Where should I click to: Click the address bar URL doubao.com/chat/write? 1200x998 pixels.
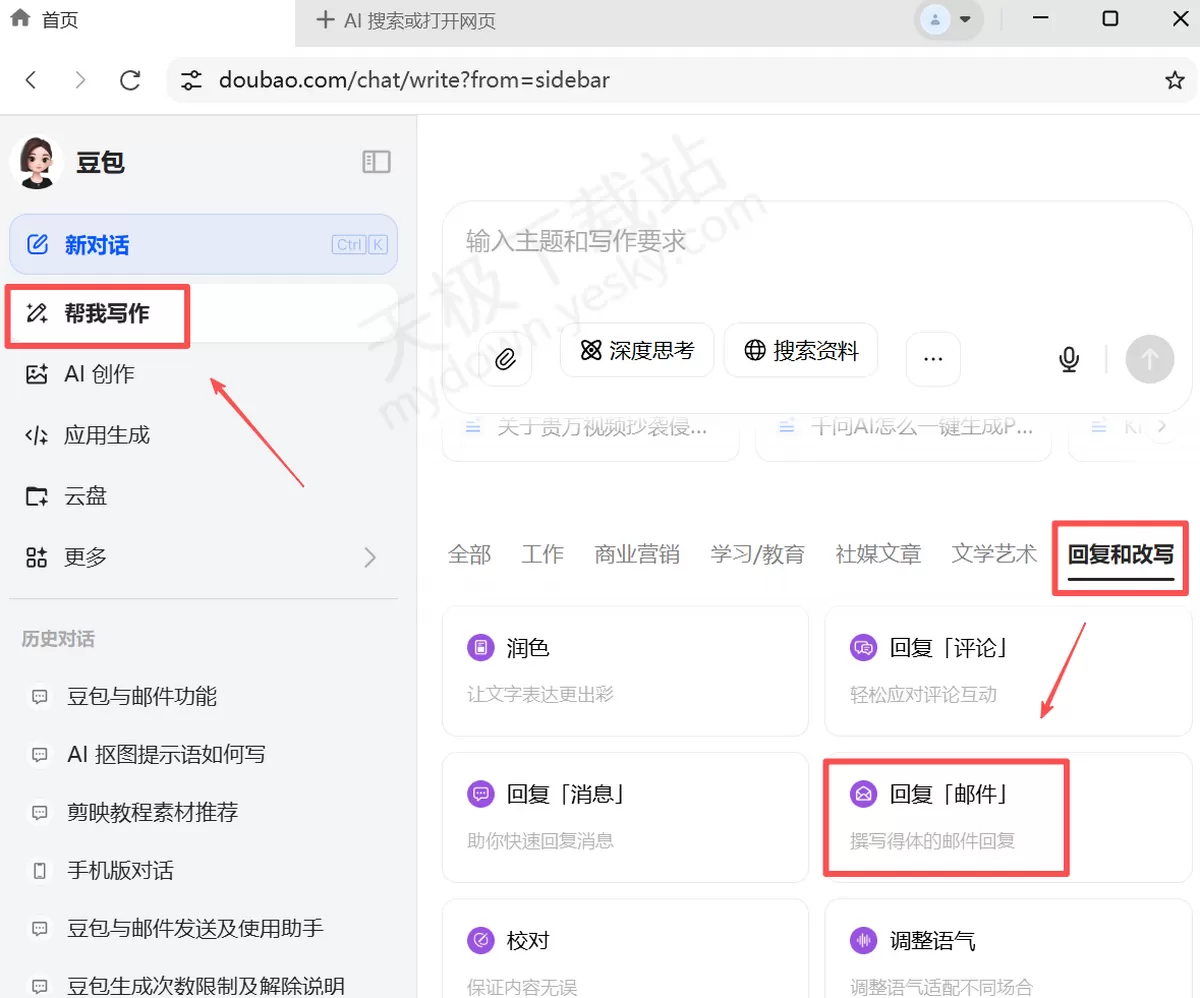[414, 80]
